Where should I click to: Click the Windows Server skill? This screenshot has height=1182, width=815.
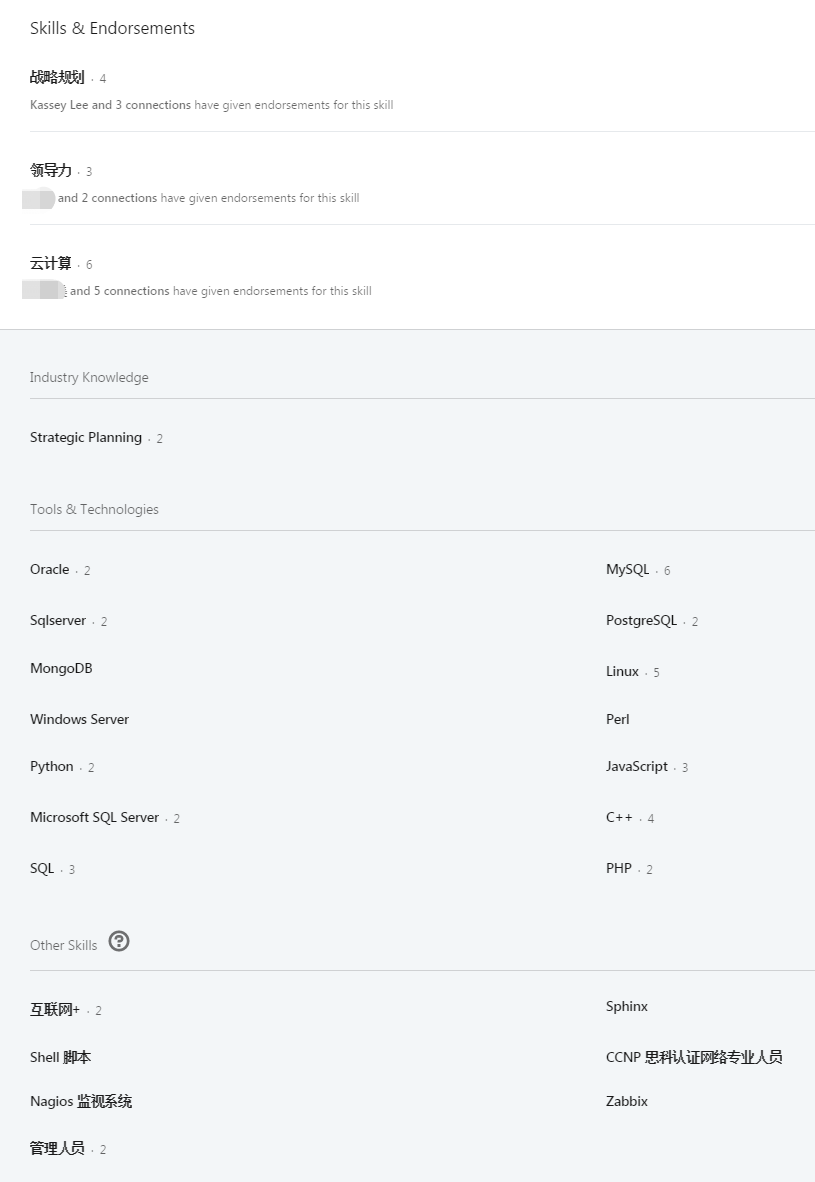click(79, 719)
